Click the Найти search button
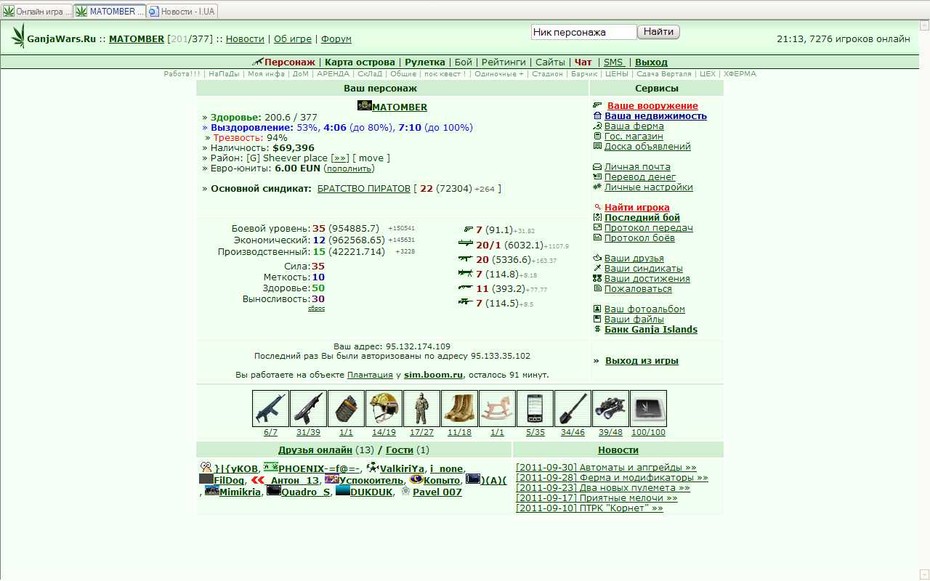The image size is (930, 581). point(658,31)
